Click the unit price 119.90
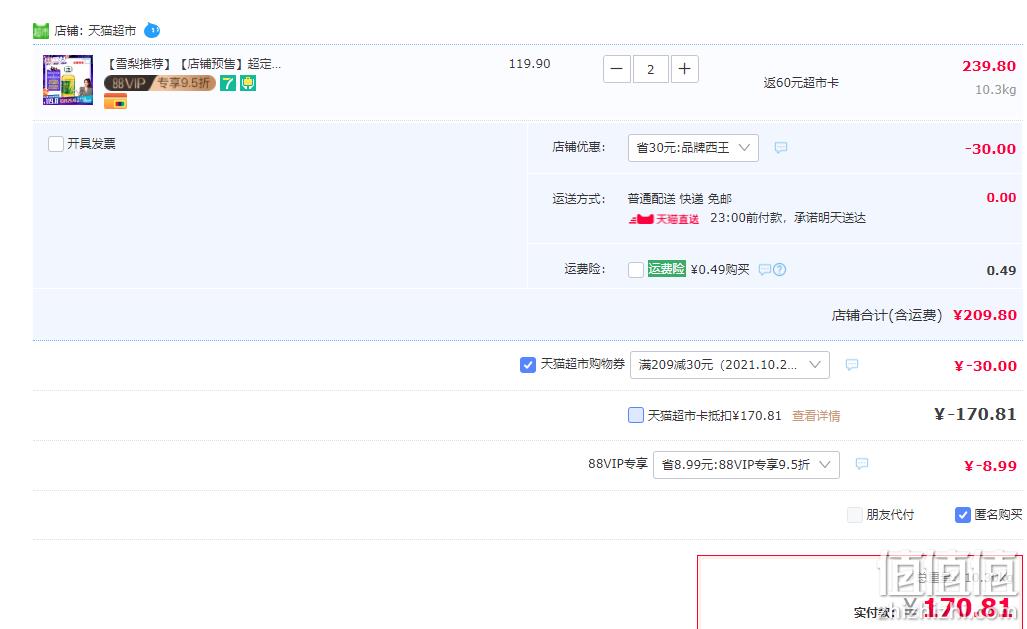Image resolution: width=1027 pixels, height=629 pixels. pyautogui.click(x=529, y=64)
